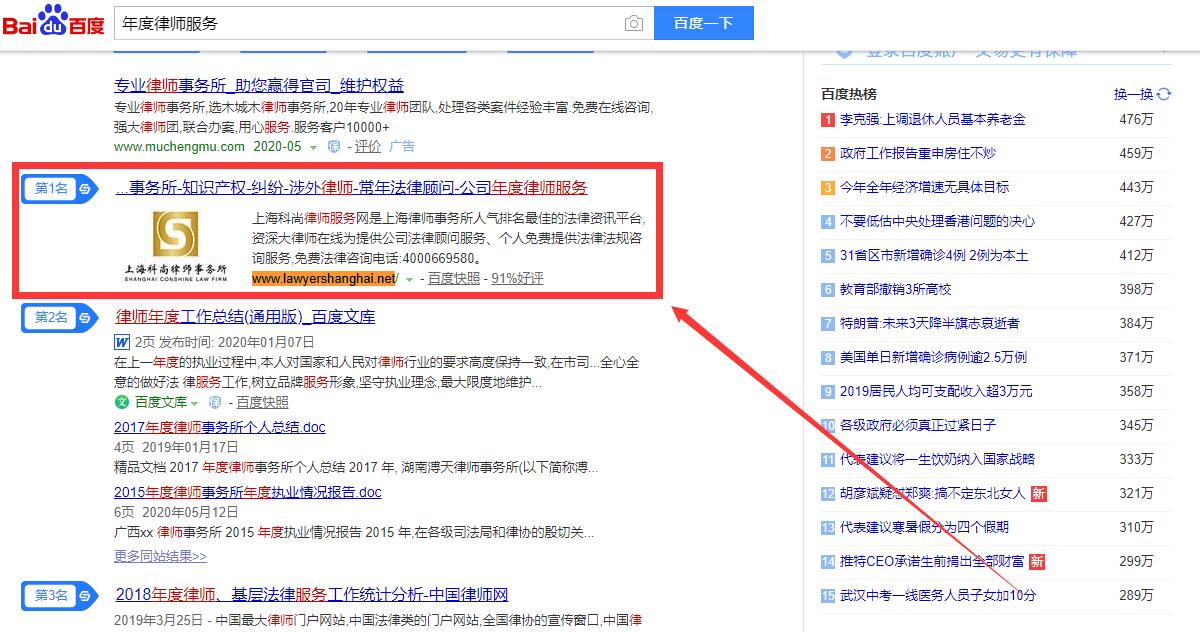Click the Word document icon beside 2页
Image resolution: width=1200 pixels, height=632 pixels.
pos(122,341)
